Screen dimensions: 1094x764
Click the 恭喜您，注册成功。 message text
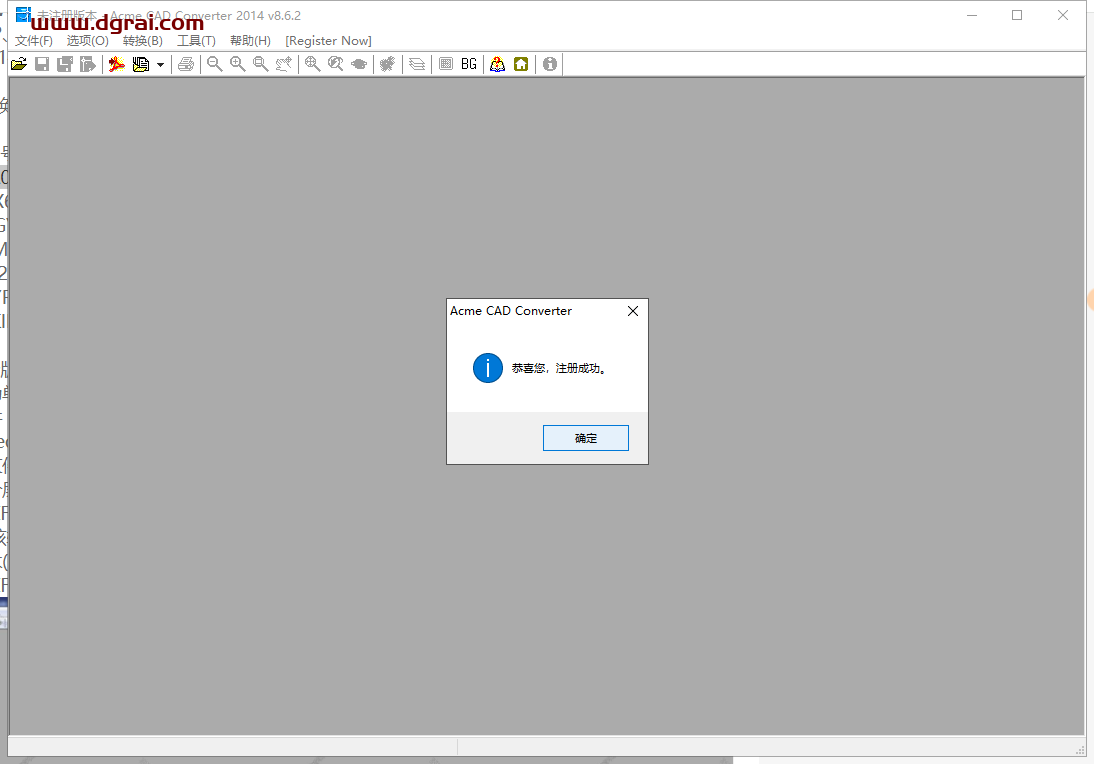click(559, 368)
